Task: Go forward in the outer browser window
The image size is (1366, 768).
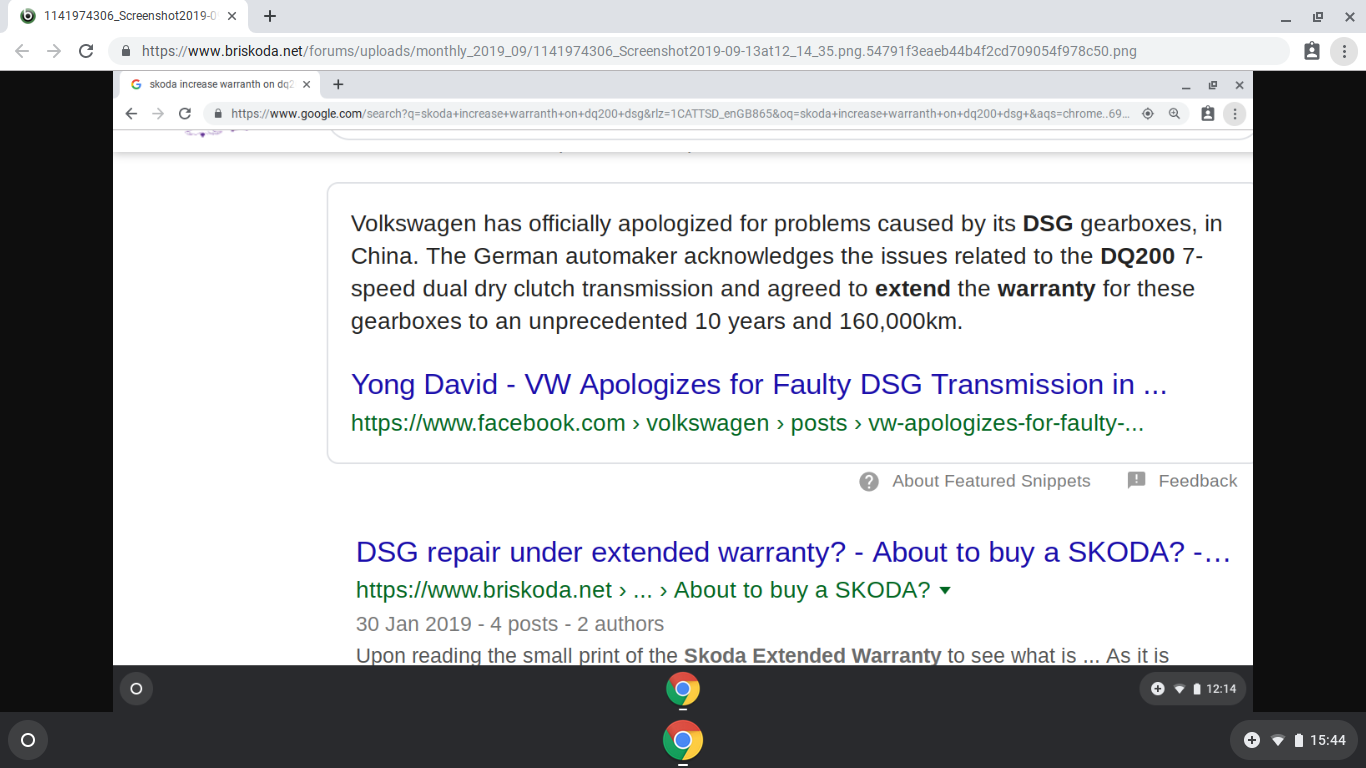Action: 54,51
